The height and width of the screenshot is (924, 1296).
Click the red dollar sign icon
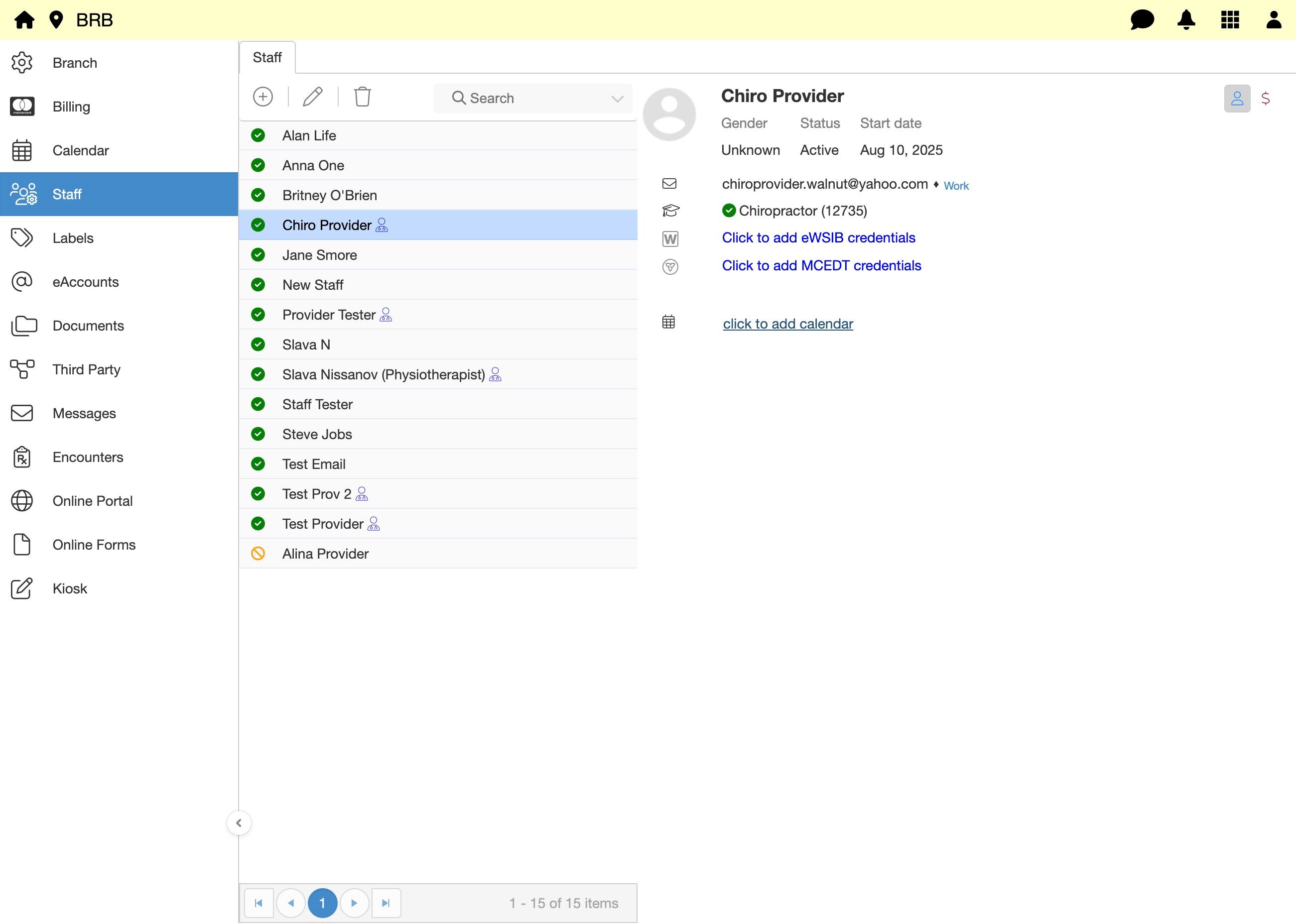[1265, 99]
